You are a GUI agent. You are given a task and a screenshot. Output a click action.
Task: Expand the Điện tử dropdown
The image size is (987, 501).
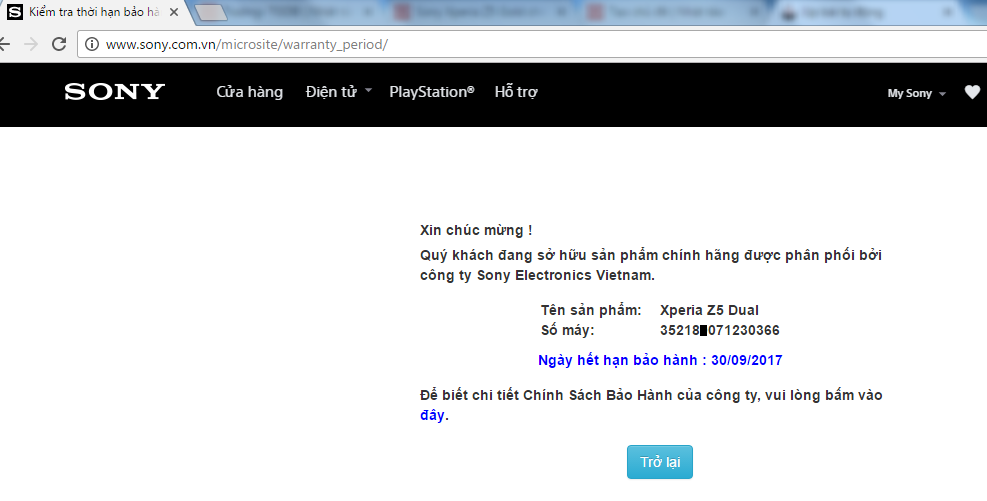(339, 92)
